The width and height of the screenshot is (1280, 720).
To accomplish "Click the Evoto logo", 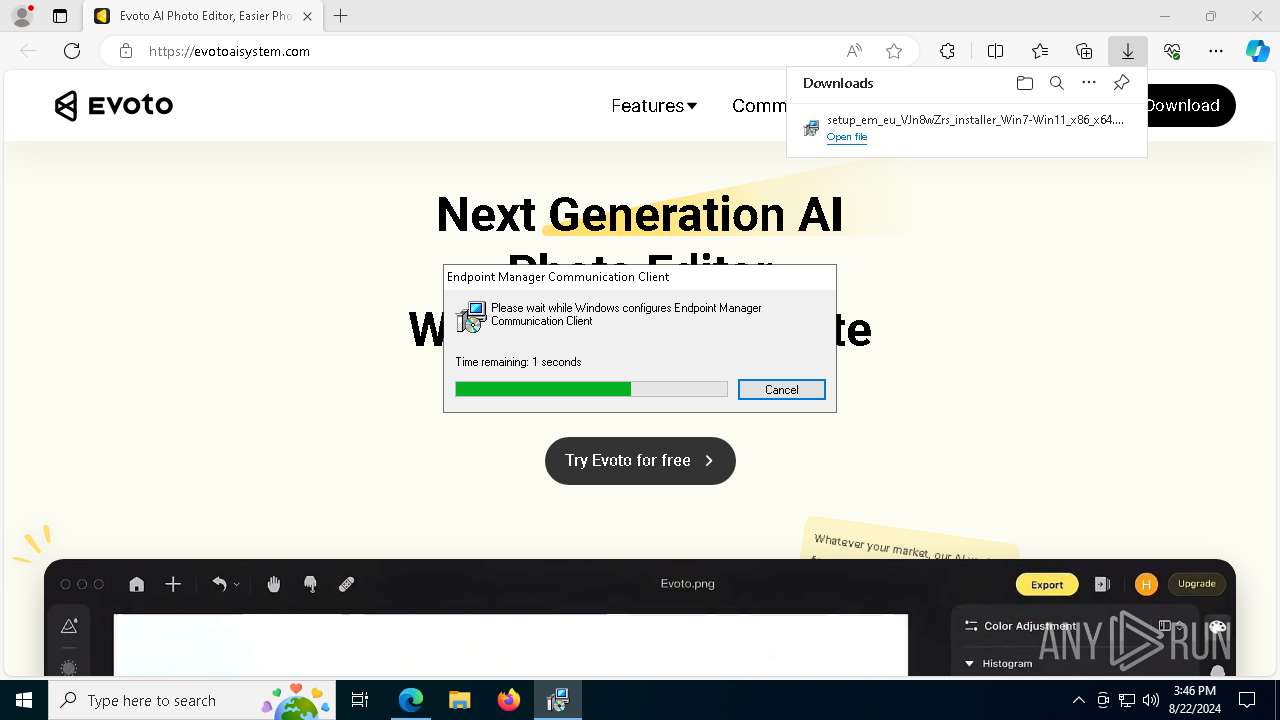I will 114,105.
